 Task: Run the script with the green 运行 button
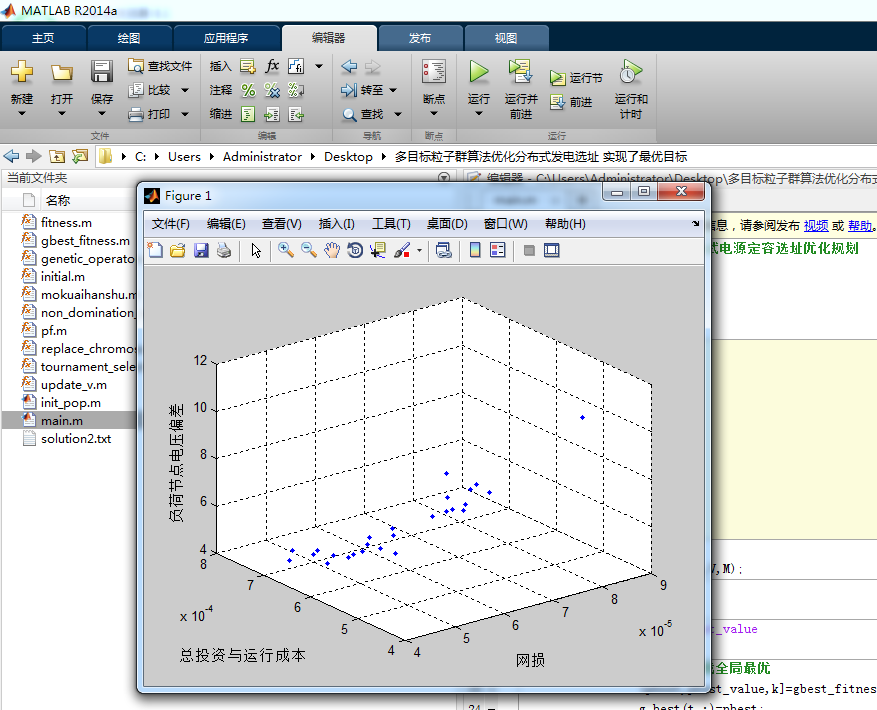[x=478, y=72]
